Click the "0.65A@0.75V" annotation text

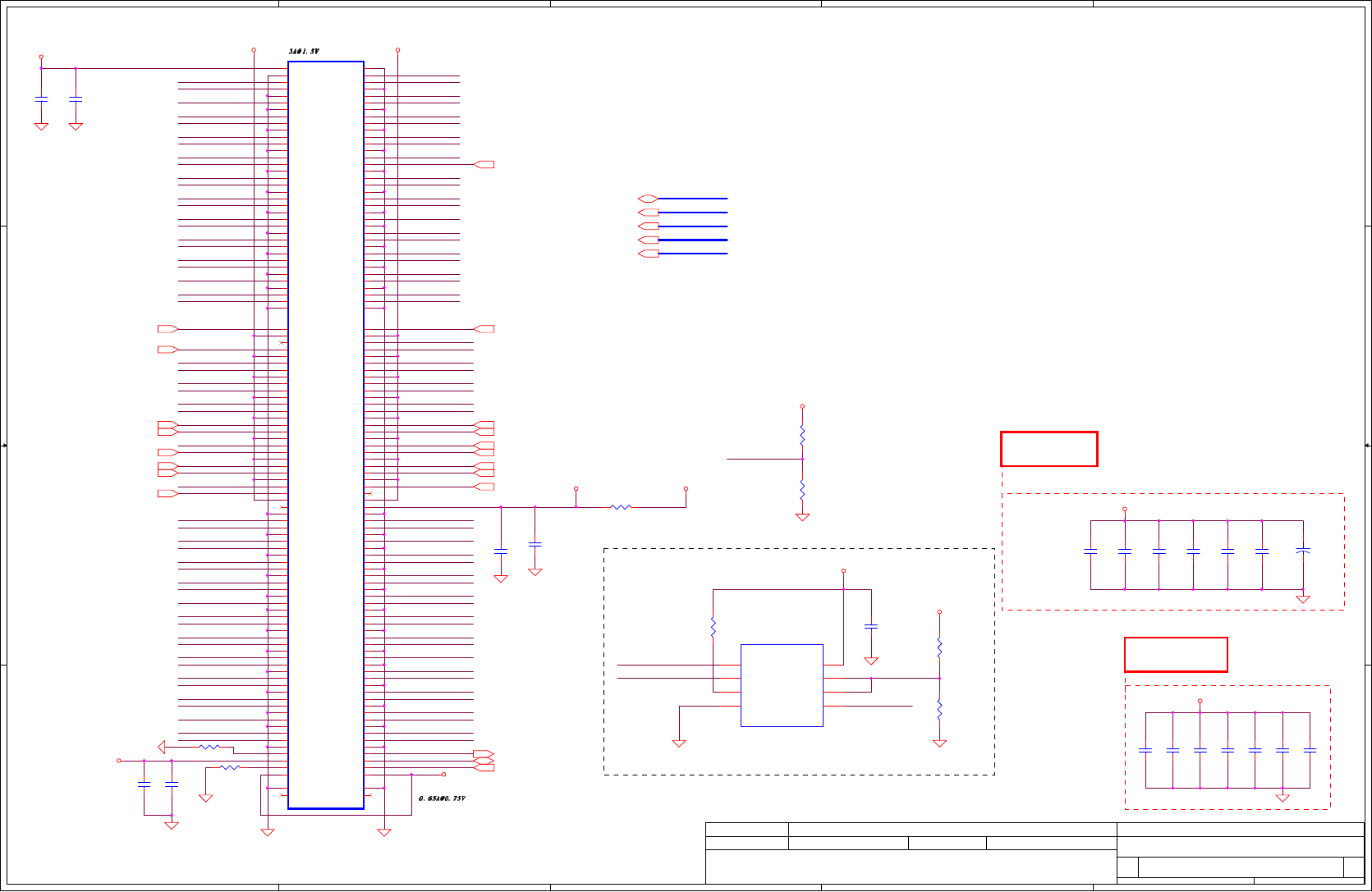tap(442, 798)
